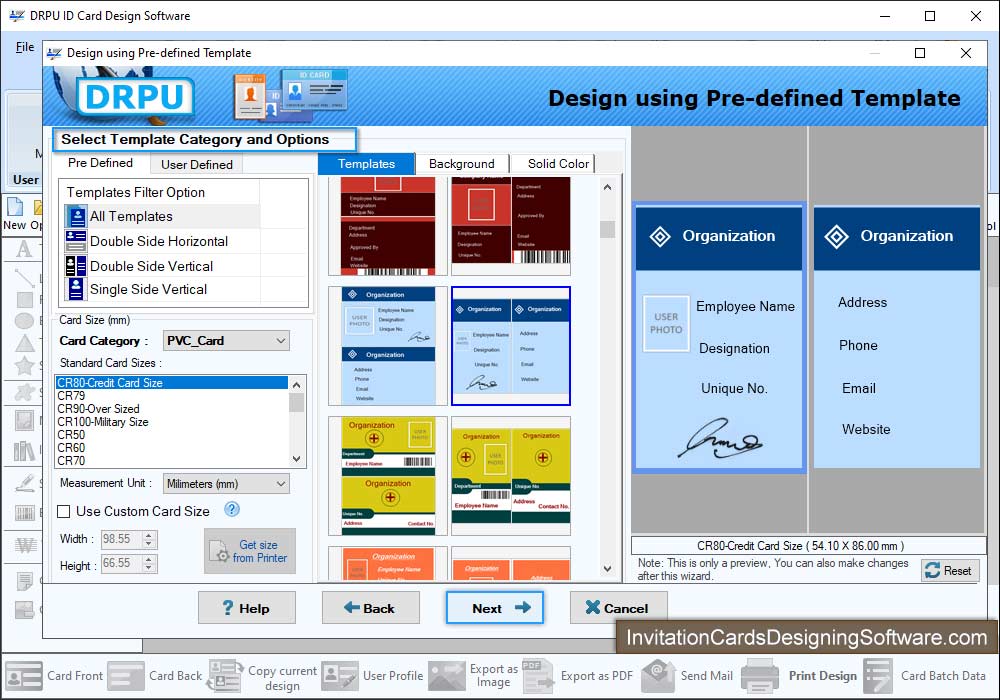Click the Width input field
Screen dimensions: 1000x700
(121, 539)
